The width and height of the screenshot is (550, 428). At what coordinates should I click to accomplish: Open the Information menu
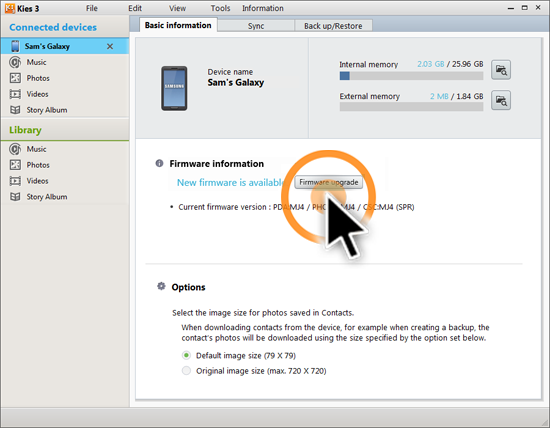[263, 8]
